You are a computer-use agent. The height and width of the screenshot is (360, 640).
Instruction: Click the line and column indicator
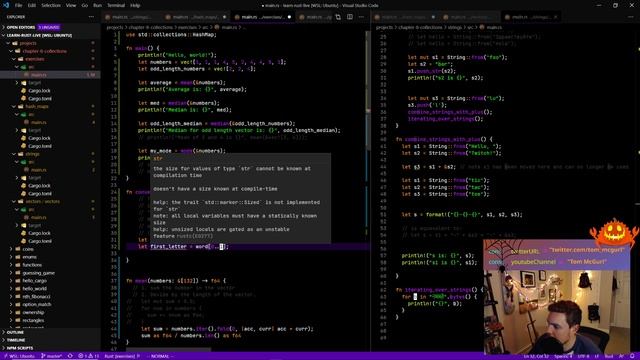pyautogui.click(x=536, y=356)
